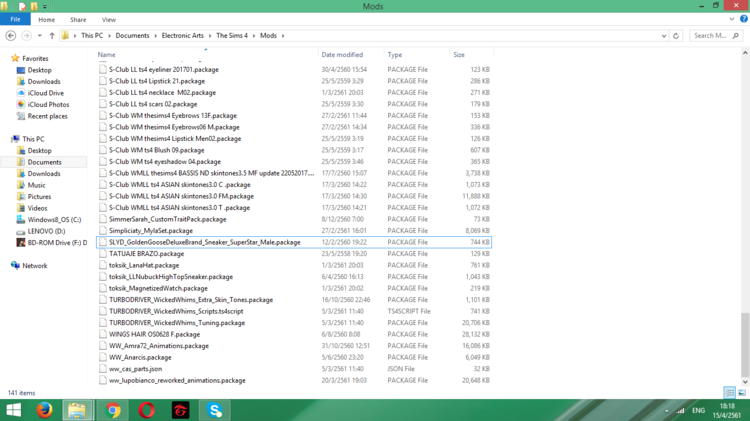This screenshot has height=421, width=750.
Task: Open iCloud Photos in sidebar
Action: [x=48, y=104]
